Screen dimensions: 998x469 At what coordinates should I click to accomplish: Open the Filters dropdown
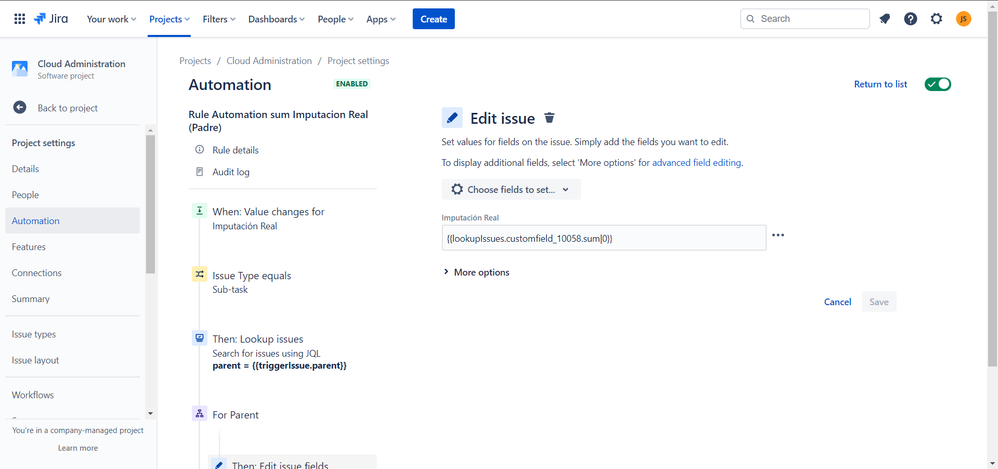pyautogui.click(x=219, y=19)
